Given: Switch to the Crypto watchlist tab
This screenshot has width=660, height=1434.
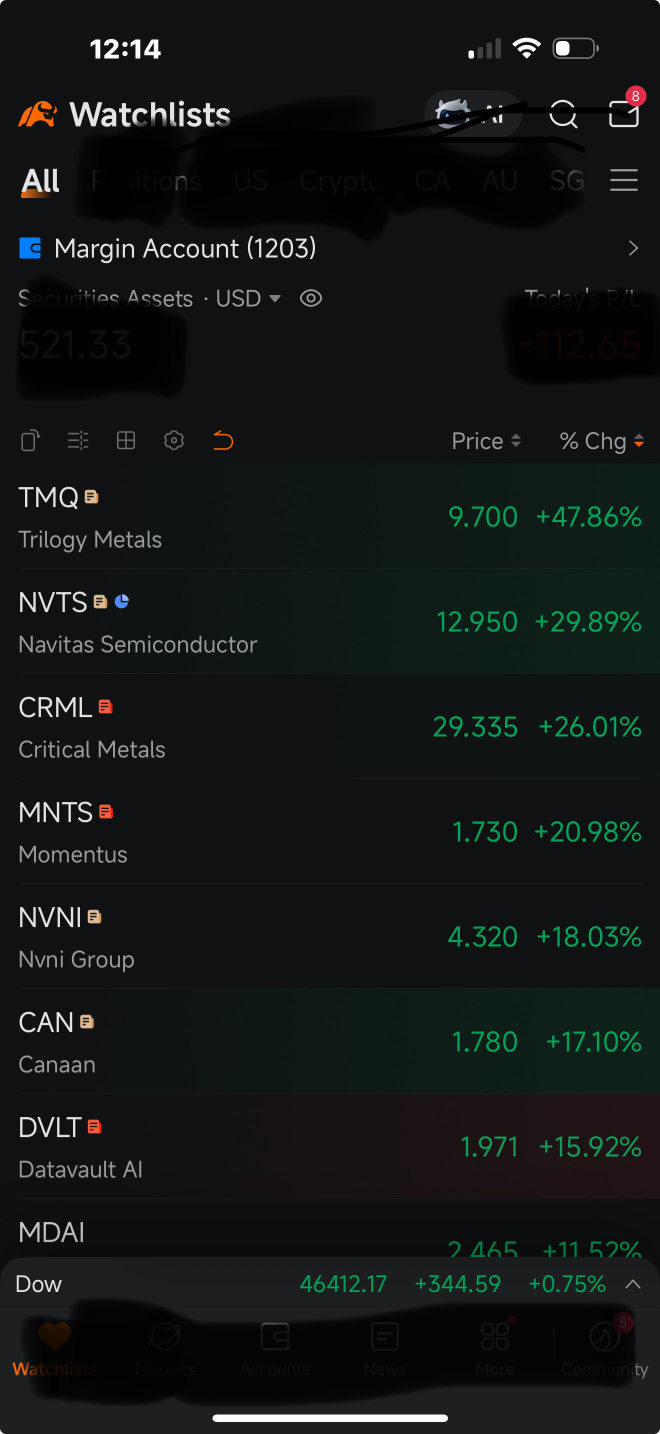Looking at the screenshot, I should (x=340, y=181).
